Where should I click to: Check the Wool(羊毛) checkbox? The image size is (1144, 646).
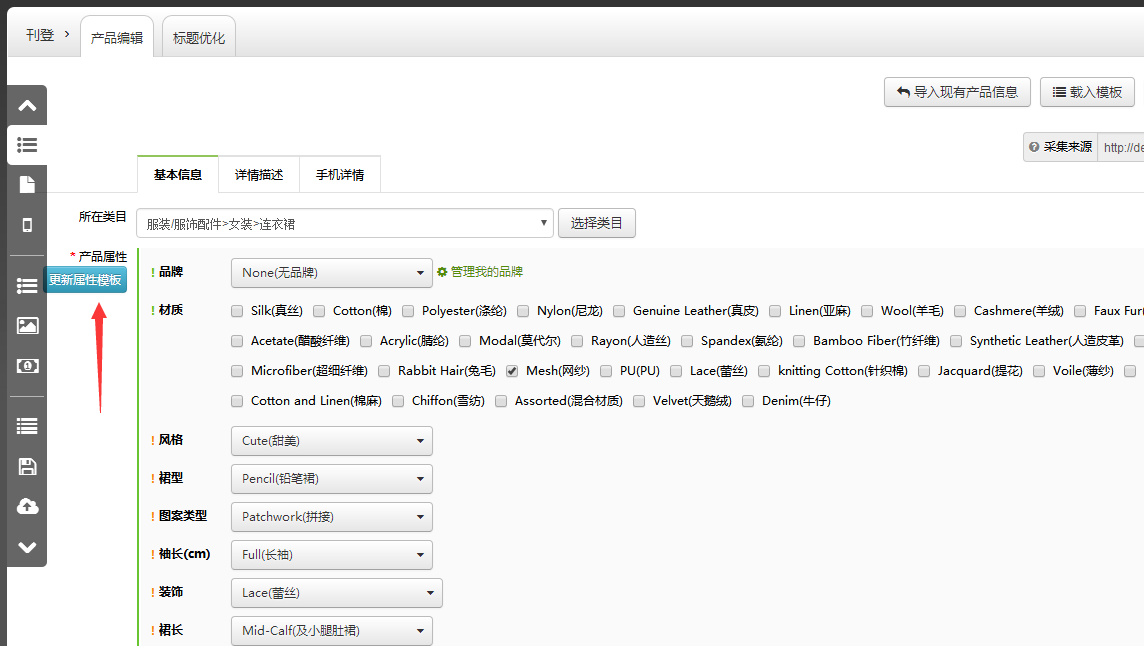(867, 311)
